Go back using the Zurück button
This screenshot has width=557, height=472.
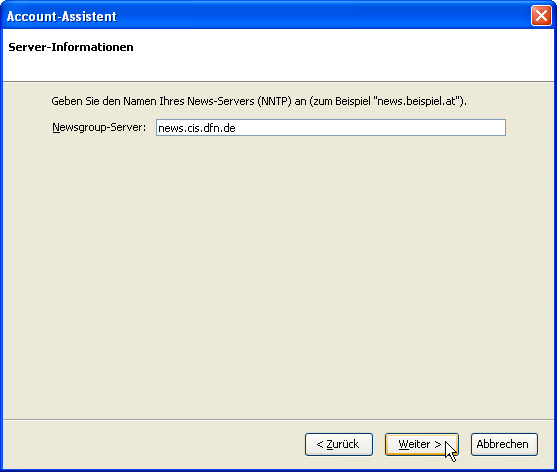coord(339,444)
